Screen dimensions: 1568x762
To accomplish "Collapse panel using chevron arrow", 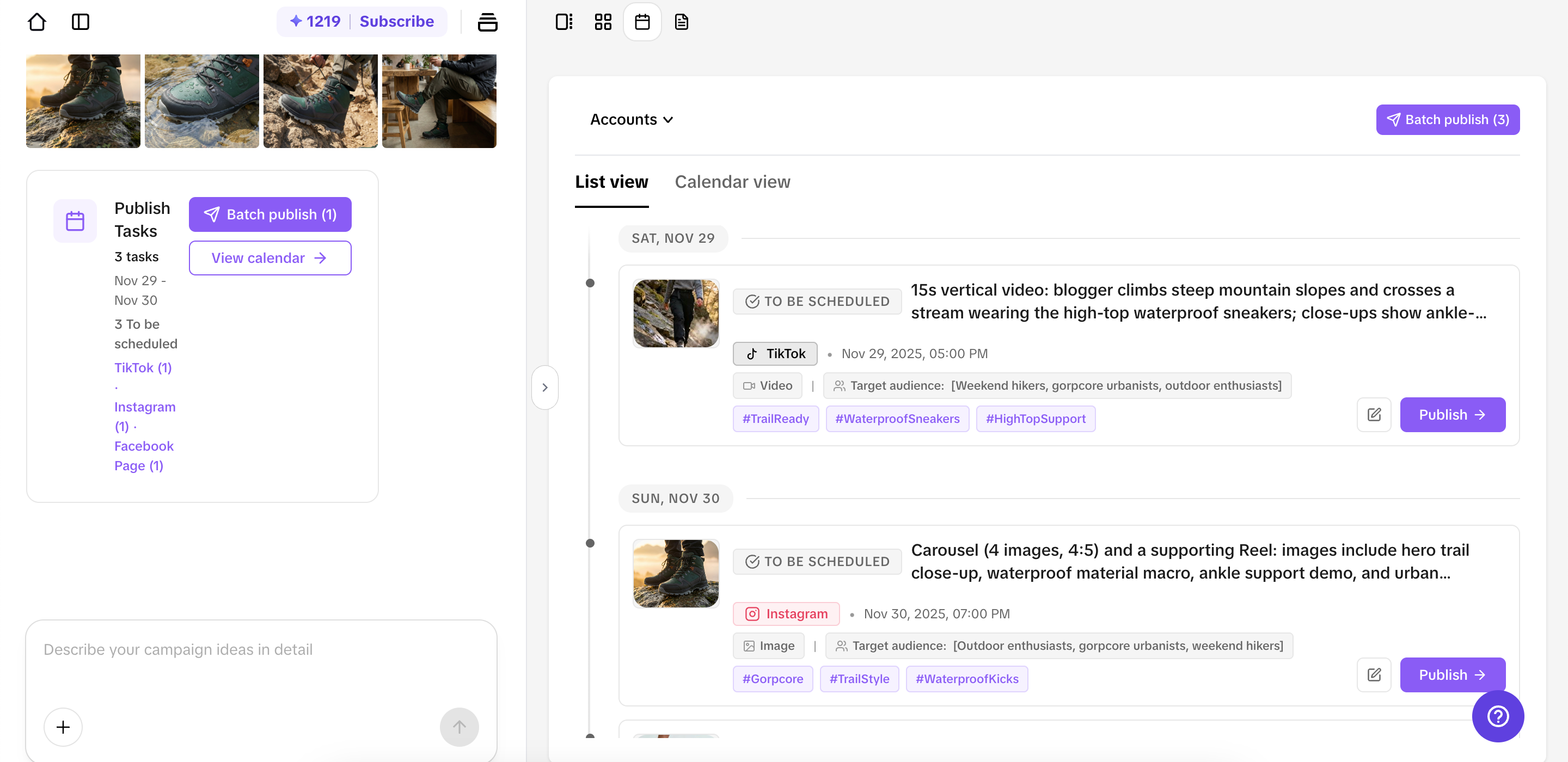I will point(545,387).
